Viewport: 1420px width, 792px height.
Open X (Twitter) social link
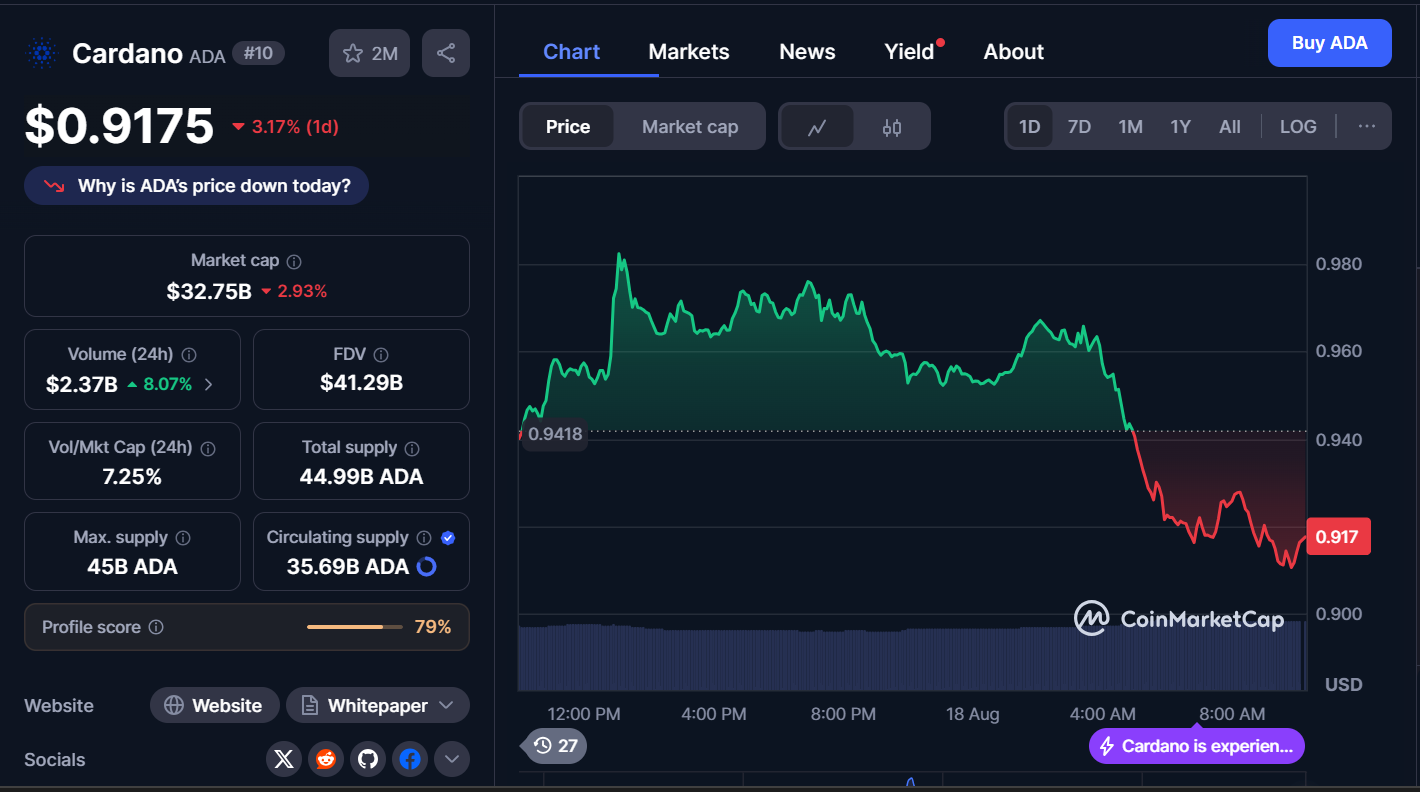284,760
